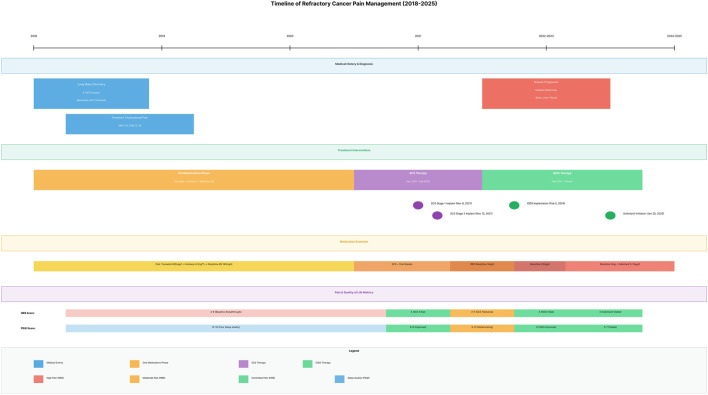This screenshot has height=395, width=708.
Task: Select the purple SCS Therapy bar
Action: coord(418,180)
